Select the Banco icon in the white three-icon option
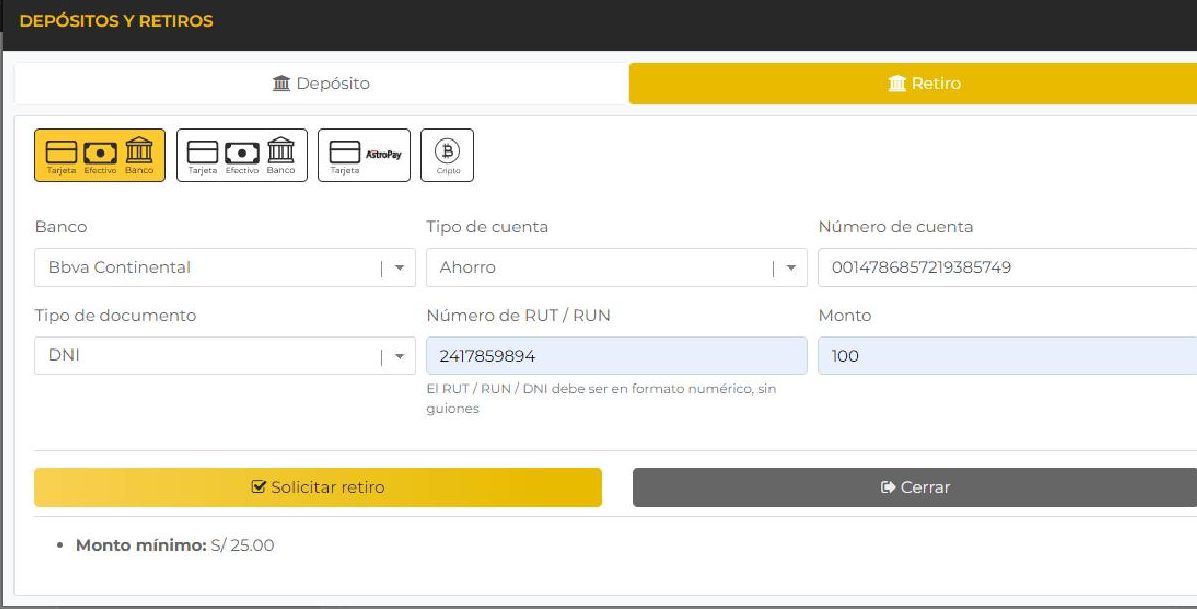Image resolution: width=1197 pixels, height=609 pixels. [281, 151]
